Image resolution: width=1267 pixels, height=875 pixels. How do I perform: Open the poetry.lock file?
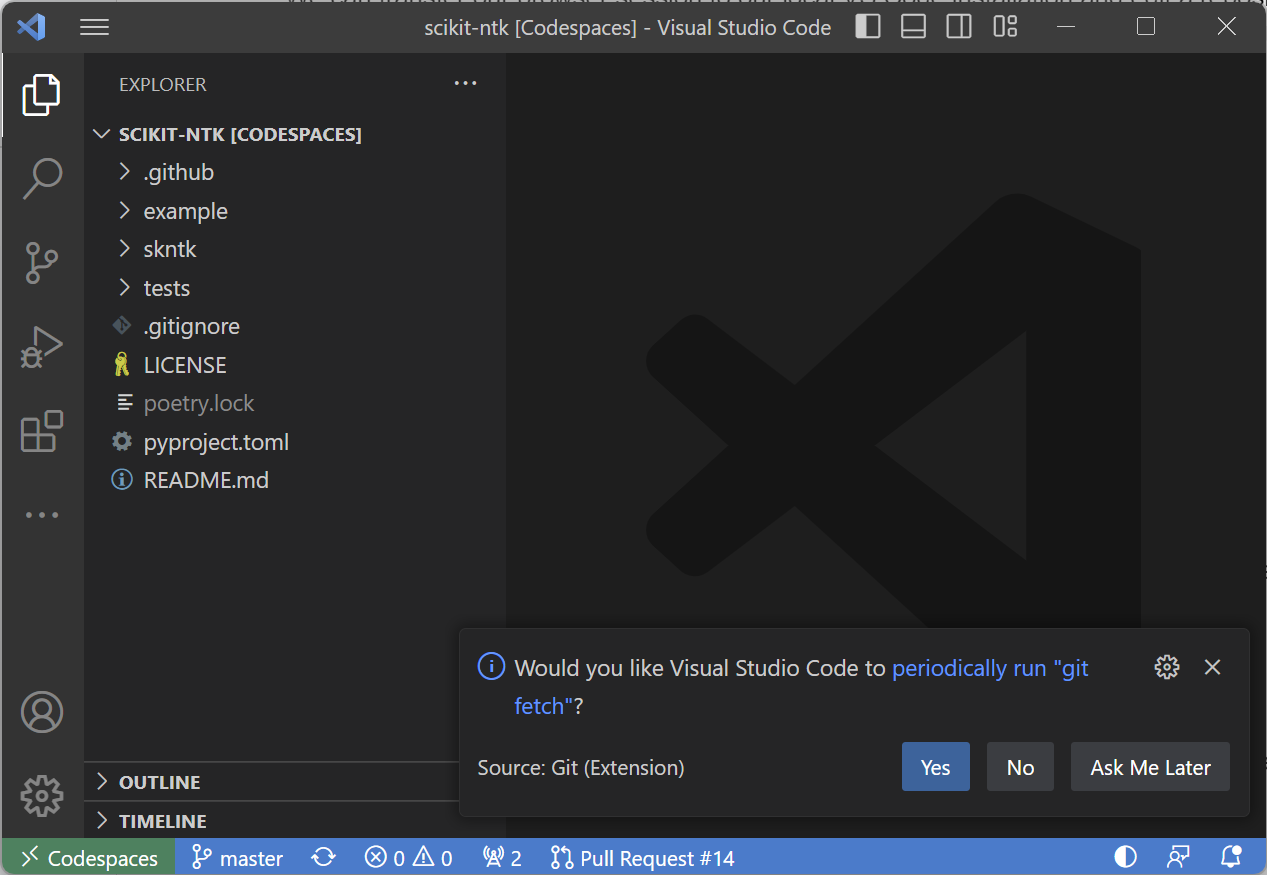295,403
